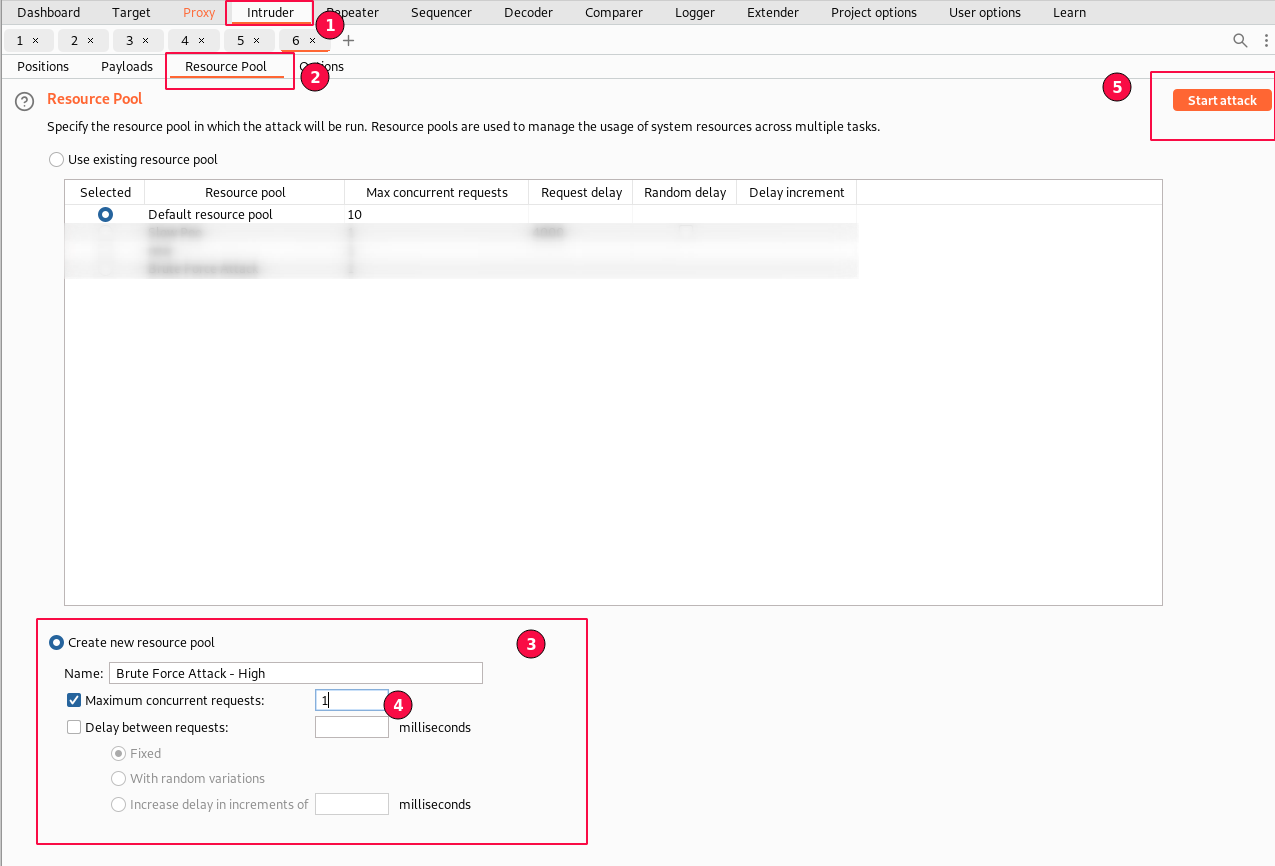Open the three-dot options menu icon
The height and width of the screenshot is (866, 1275).
click(x=1266, y=40)
